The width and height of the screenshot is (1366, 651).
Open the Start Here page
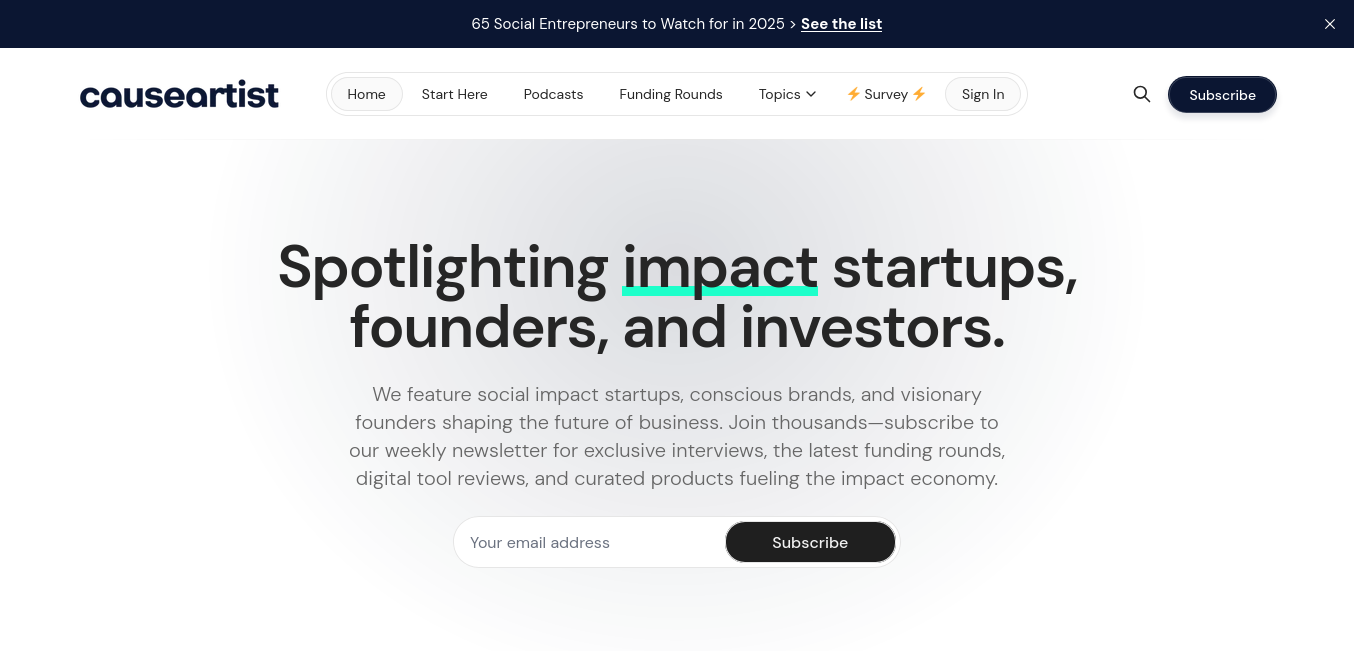click(x=455, y=94)
